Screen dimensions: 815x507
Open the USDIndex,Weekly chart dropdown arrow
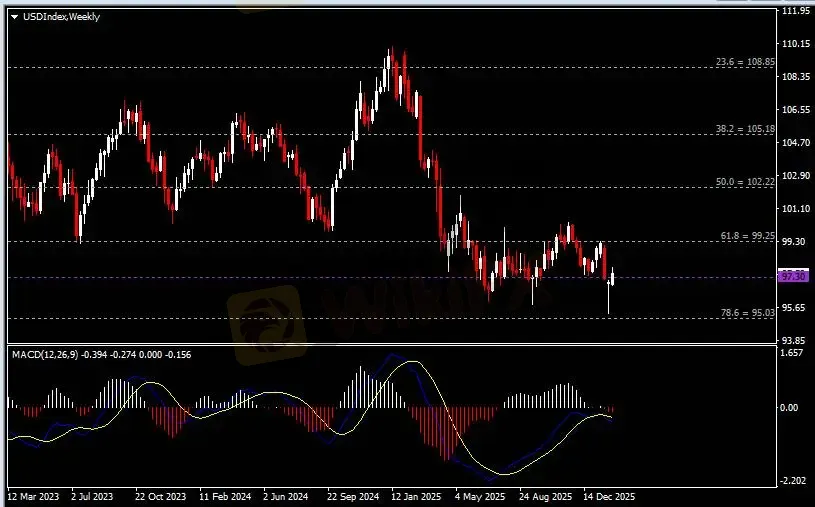15,17
